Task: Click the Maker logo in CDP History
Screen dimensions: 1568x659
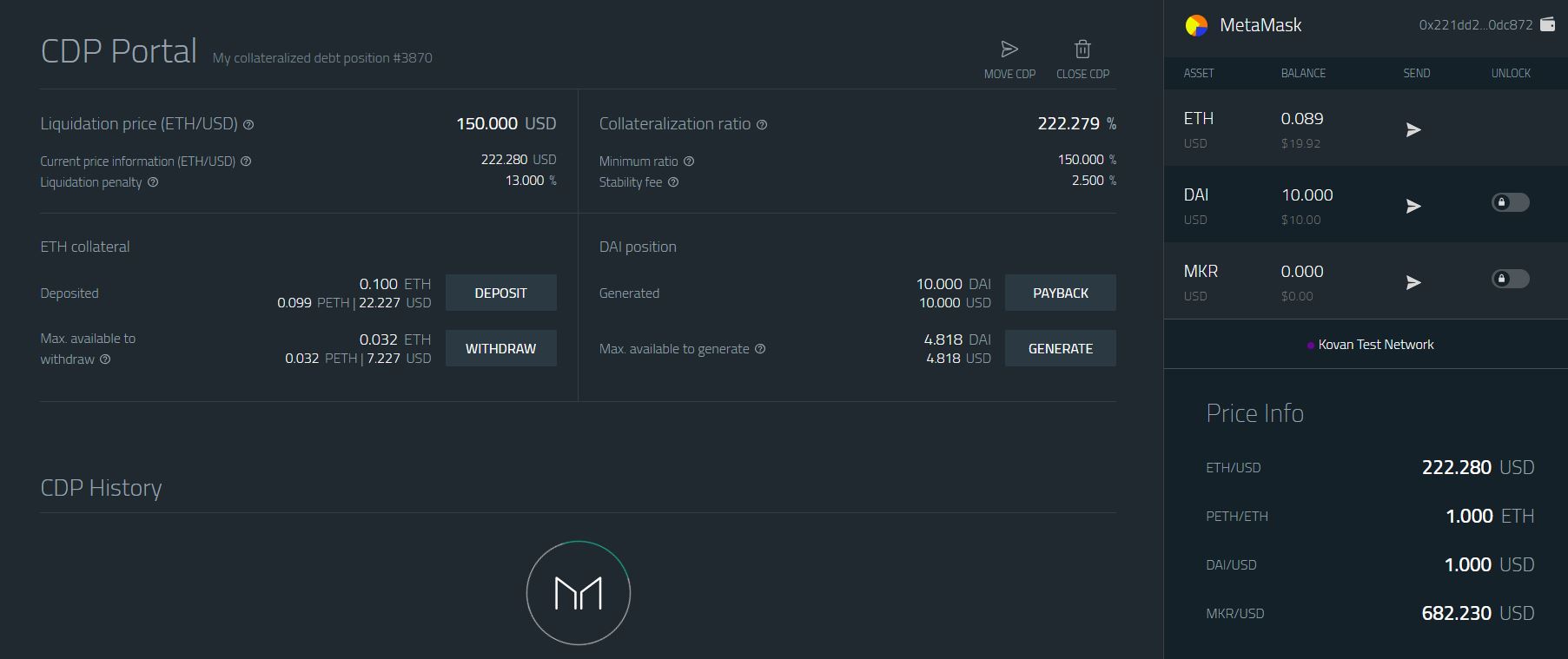Action: 579,593
